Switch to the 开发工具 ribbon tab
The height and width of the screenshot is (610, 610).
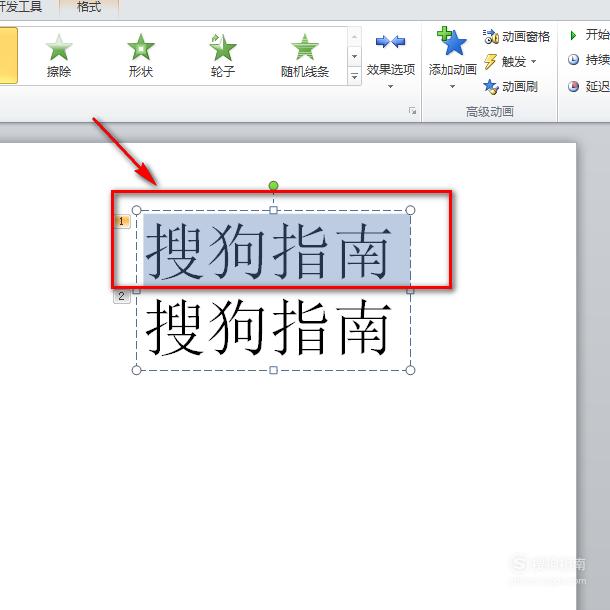pos(21,7)
